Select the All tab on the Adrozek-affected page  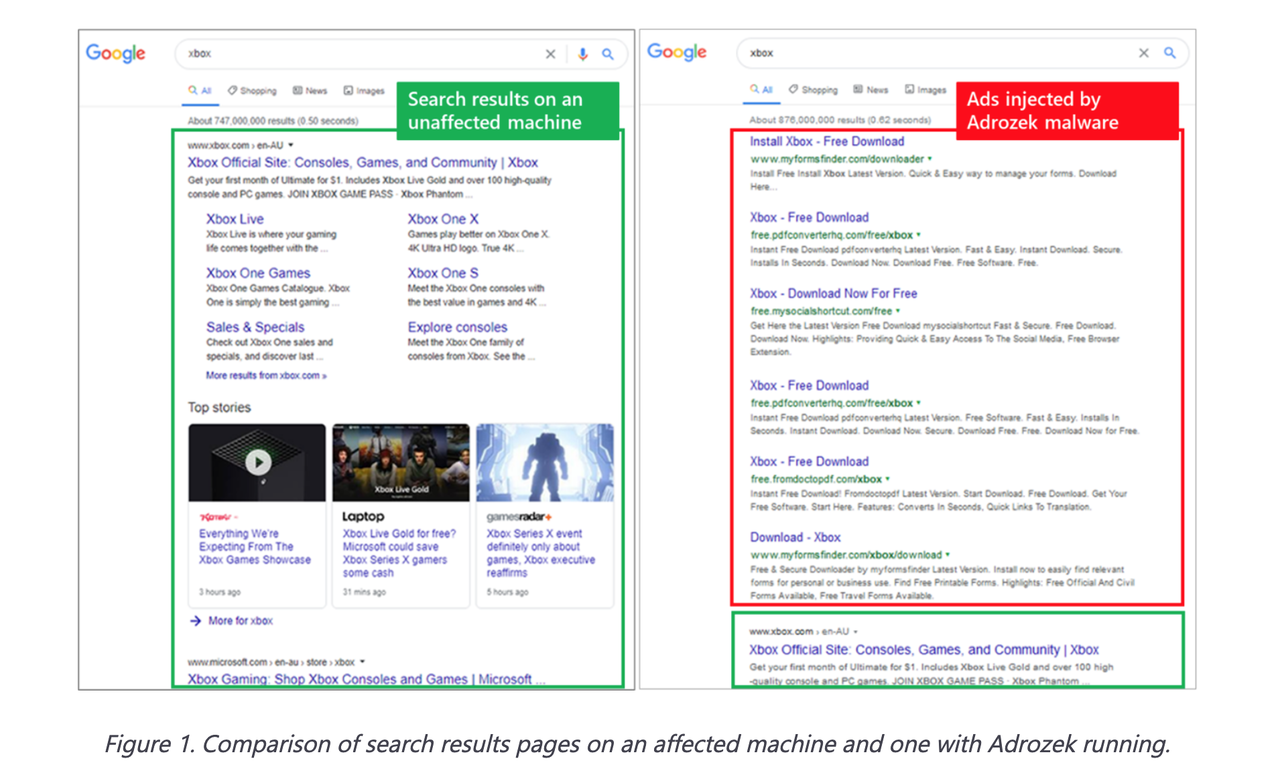pyautogui.click(x=762, y=90)
